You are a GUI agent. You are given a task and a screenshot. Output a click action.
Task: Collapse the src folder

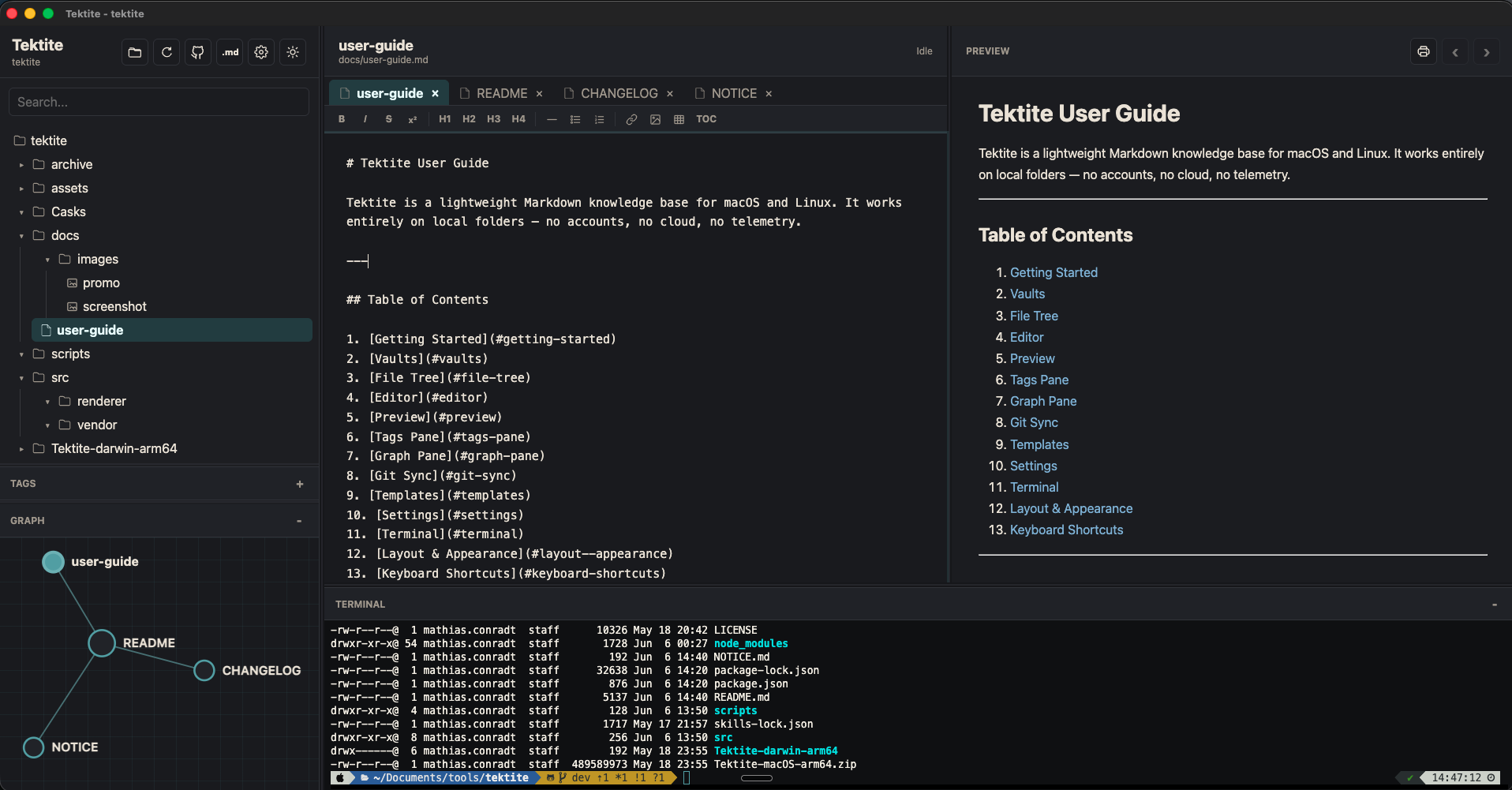[21, 378]
